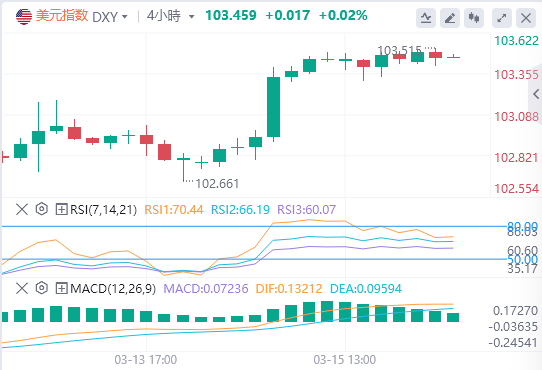Remove the MACD indicator
The image size is (542, 370).
[22, 288]
